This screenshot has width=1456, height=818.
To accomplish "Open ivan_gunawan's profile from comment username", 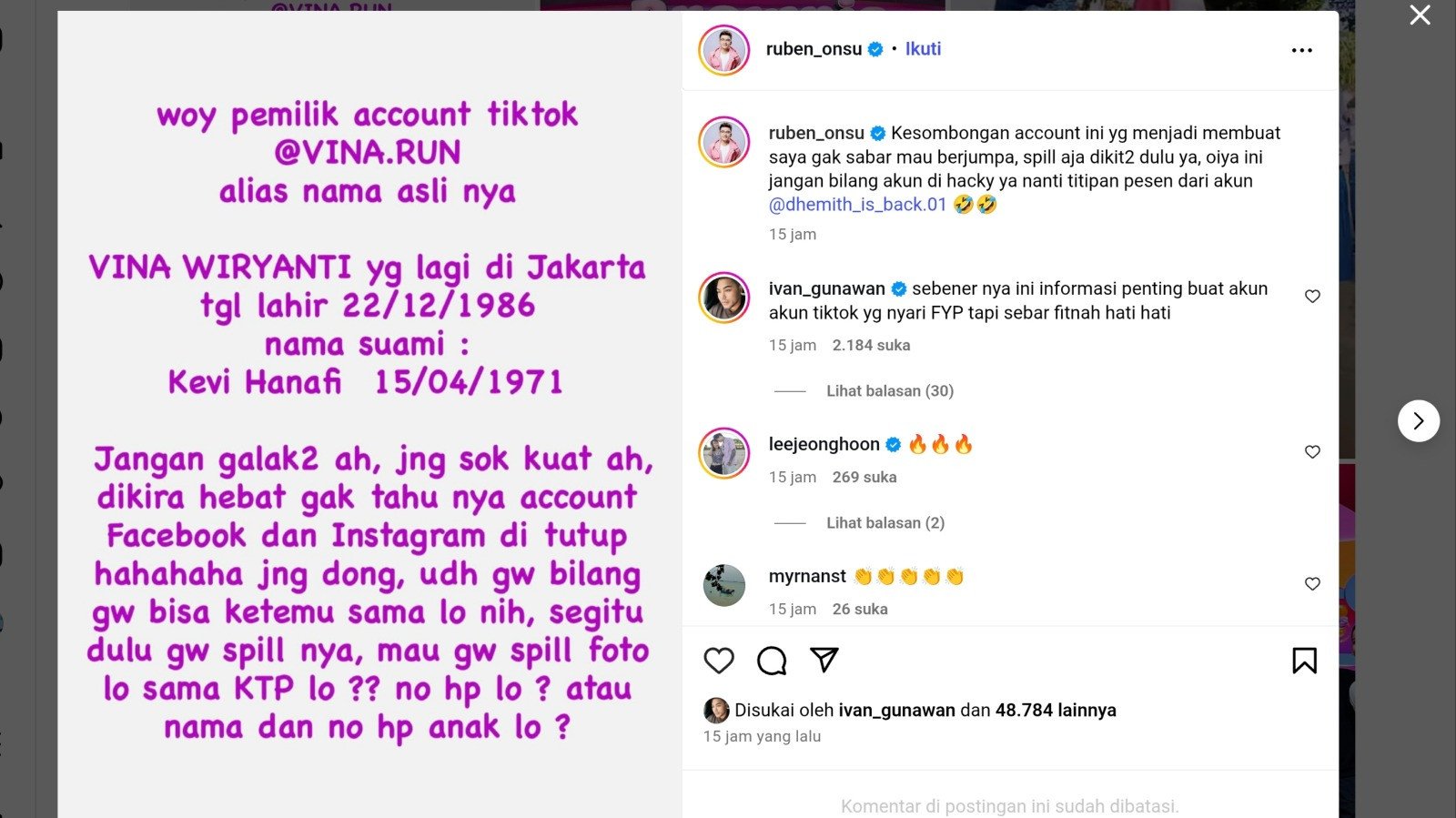I will click(826, 288).
